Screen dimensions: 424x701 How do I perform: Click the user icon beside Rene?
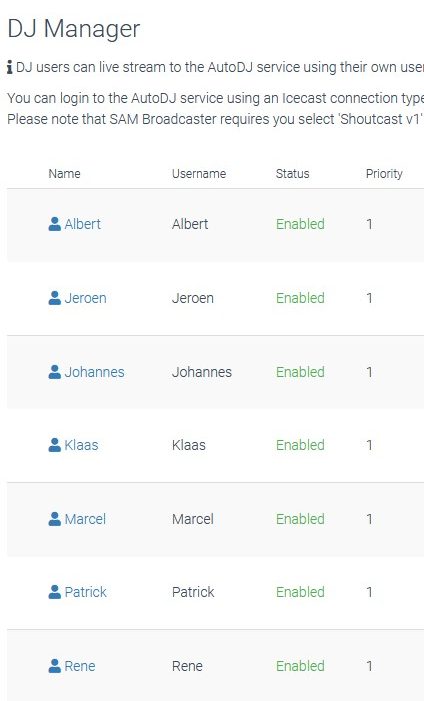(55, 666)
